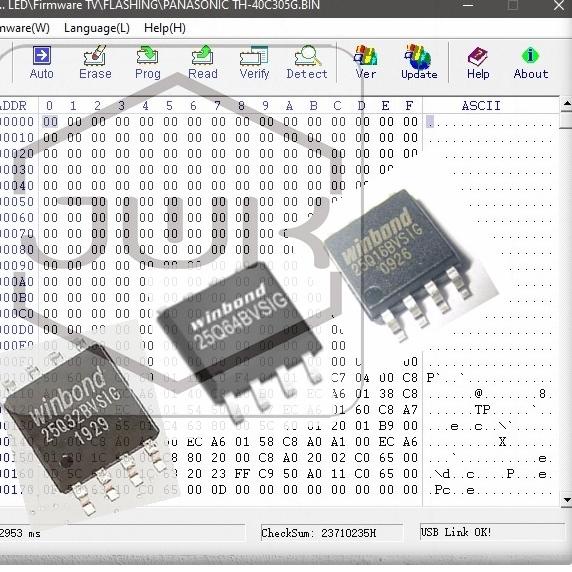This screenshot has width=572, height=572.
Task: Click the ASCII column header
Action: tap(481, 106)
